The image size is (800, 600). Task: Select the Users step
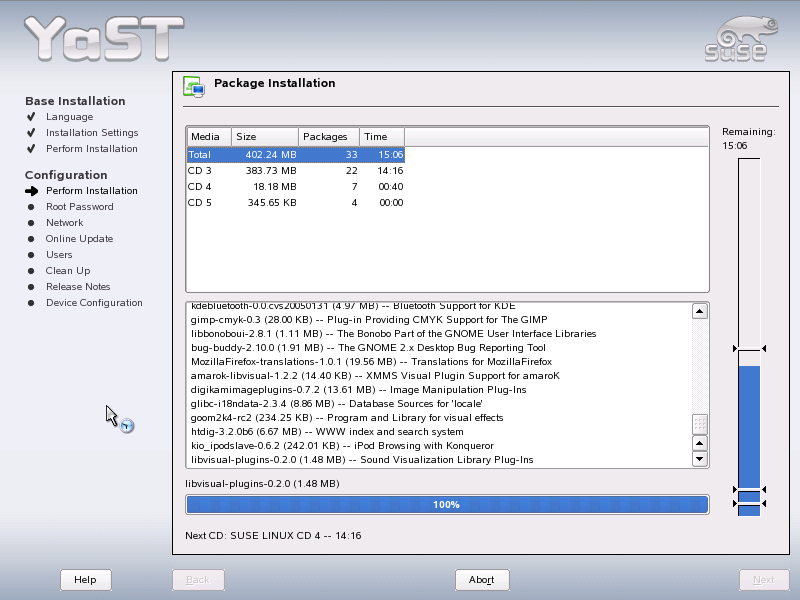59,255
